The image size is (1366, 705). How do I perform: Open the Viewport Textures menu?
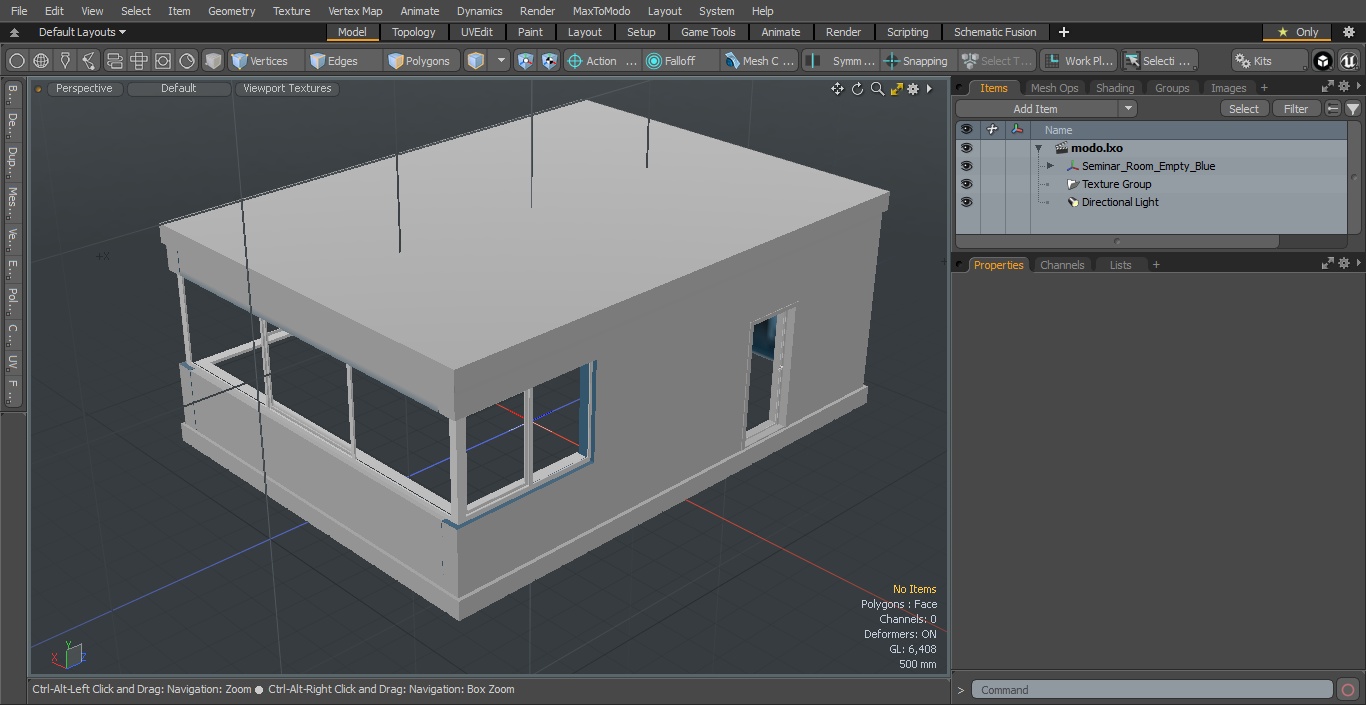pyautogui.click(x=287, y=89)
